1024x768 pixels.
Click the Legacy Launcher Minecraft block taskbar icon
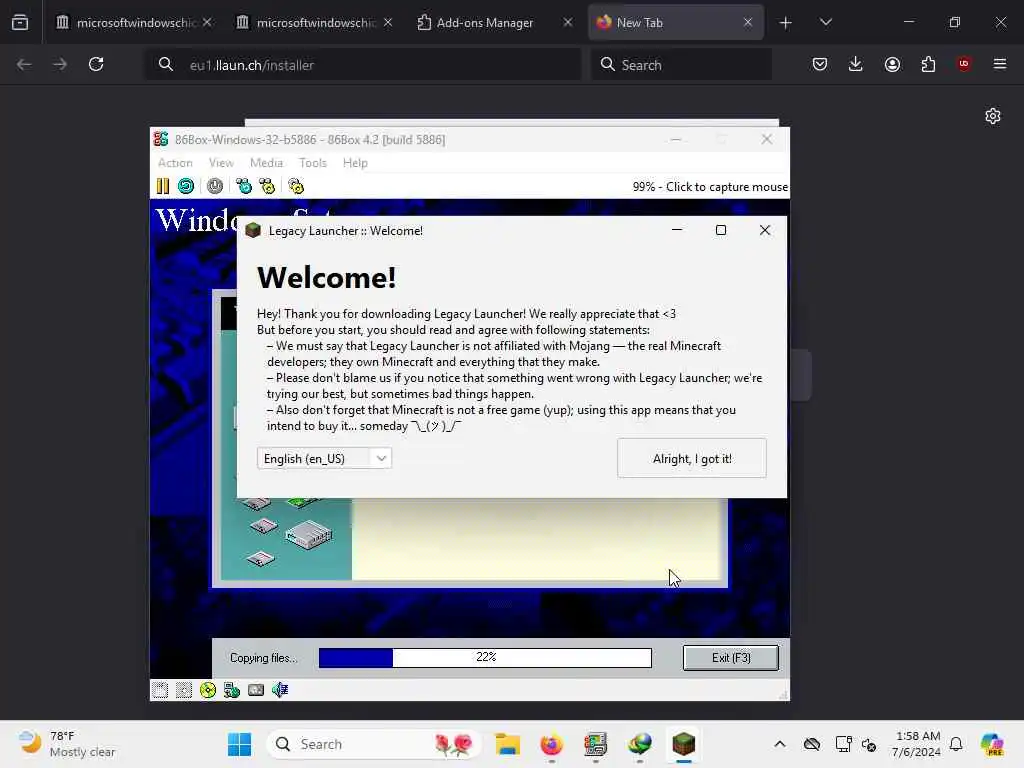[684, 744]
